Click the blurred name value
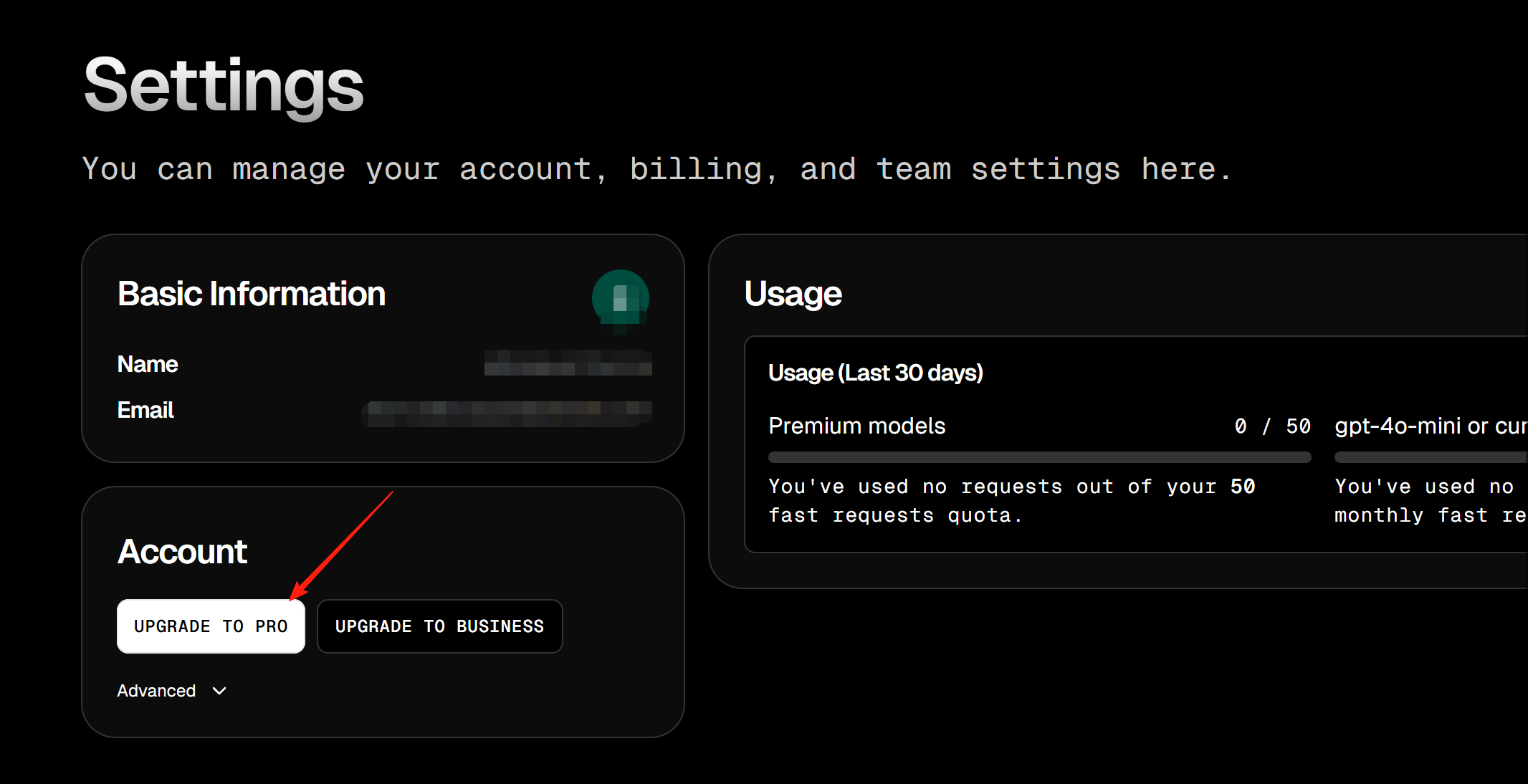Screen dimensions: 1528x784 (568, 363)
